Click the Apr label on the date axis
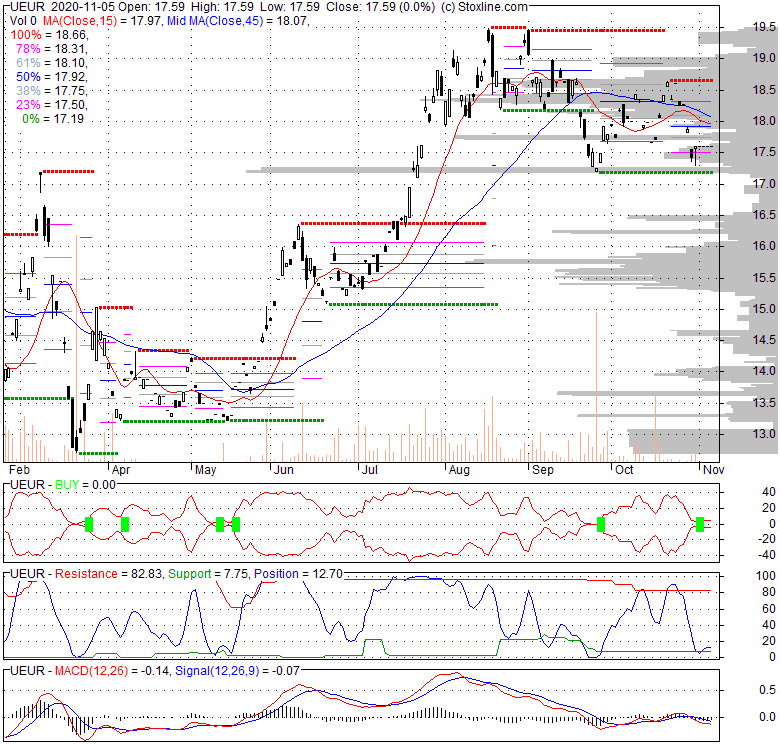Screen dimensions: 780x745 (121, 469)
